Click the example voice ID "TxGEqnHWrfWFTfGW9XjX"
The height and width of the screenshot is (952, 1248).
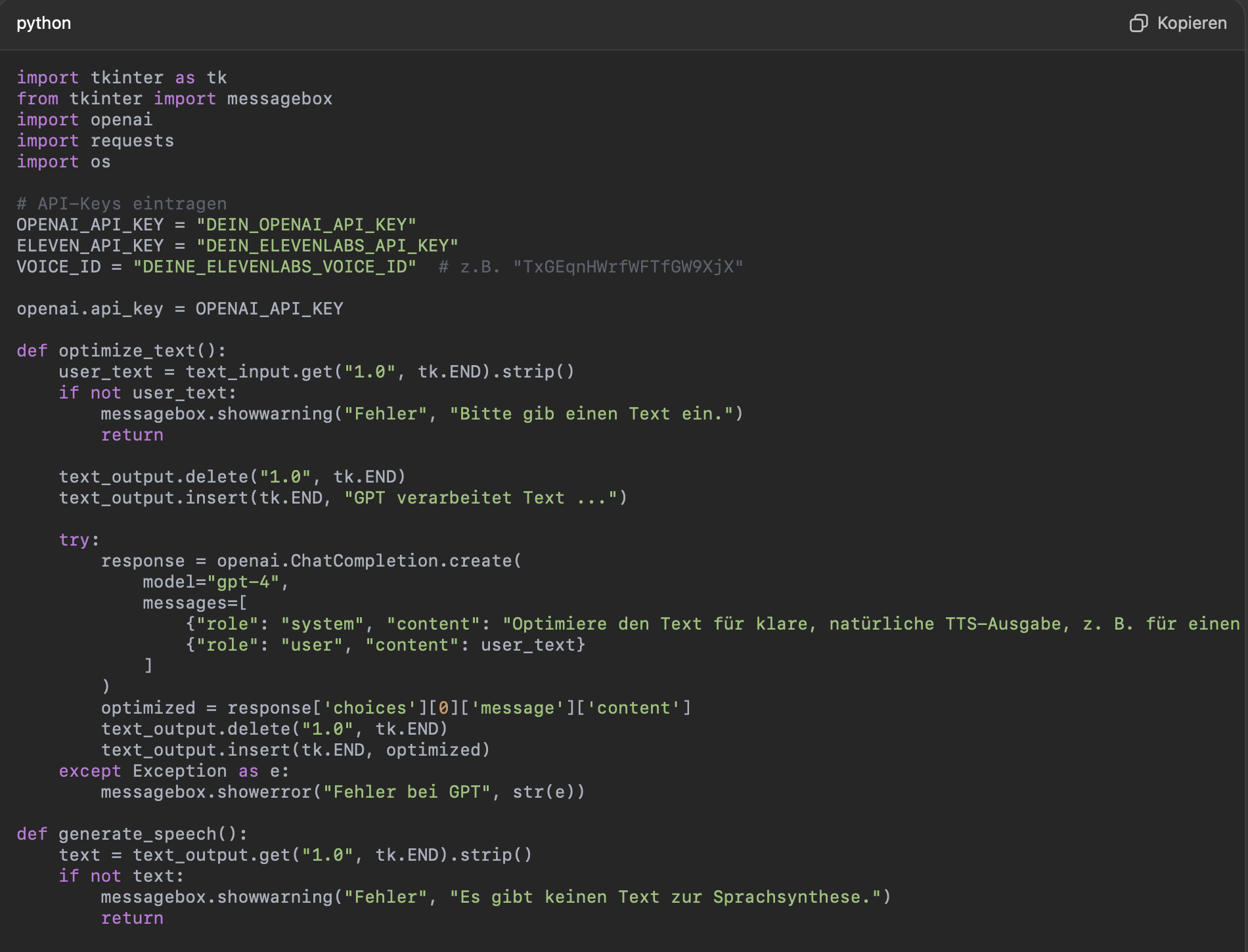(628, 267)
